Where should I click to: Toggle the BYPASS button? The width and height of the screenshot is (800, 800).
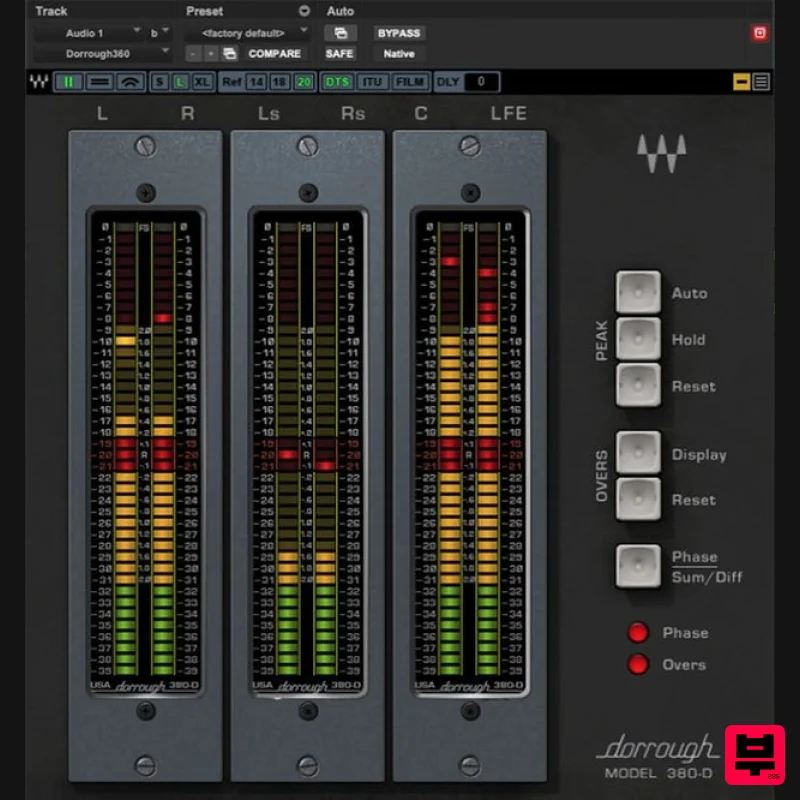tap(399, 33)
